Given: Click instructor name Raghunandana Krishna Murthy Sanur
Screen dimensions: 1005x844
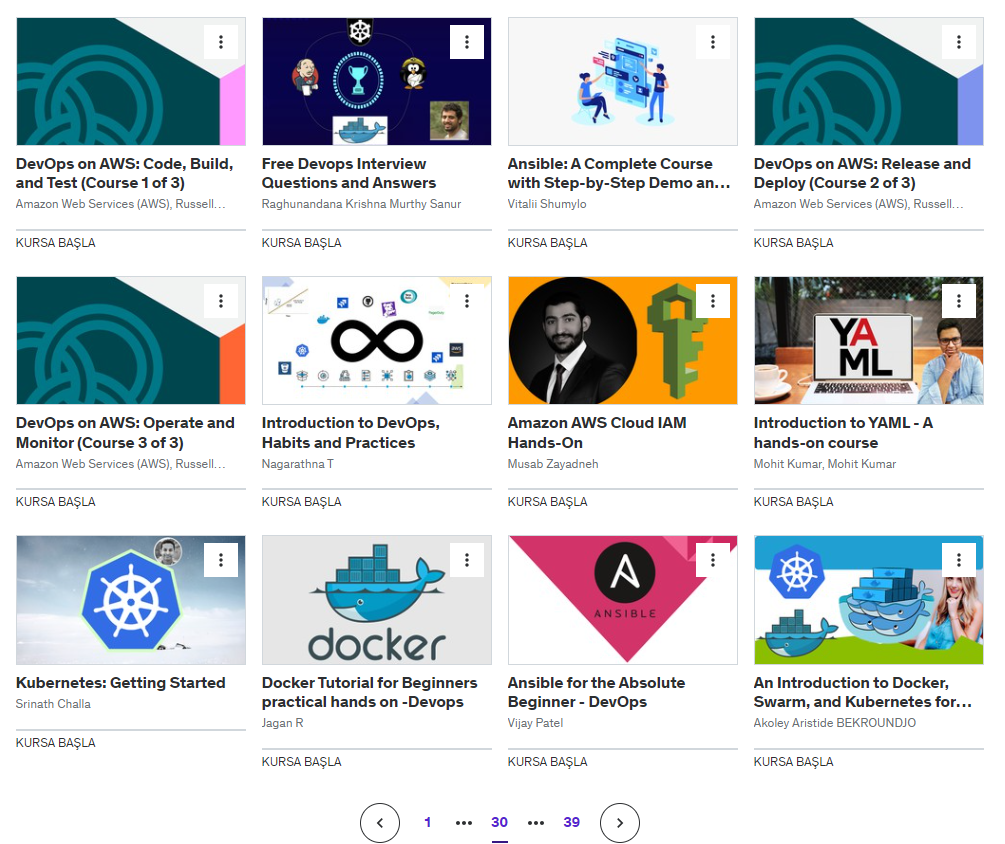Looking at the screenshot, I should tap(361, 204).
